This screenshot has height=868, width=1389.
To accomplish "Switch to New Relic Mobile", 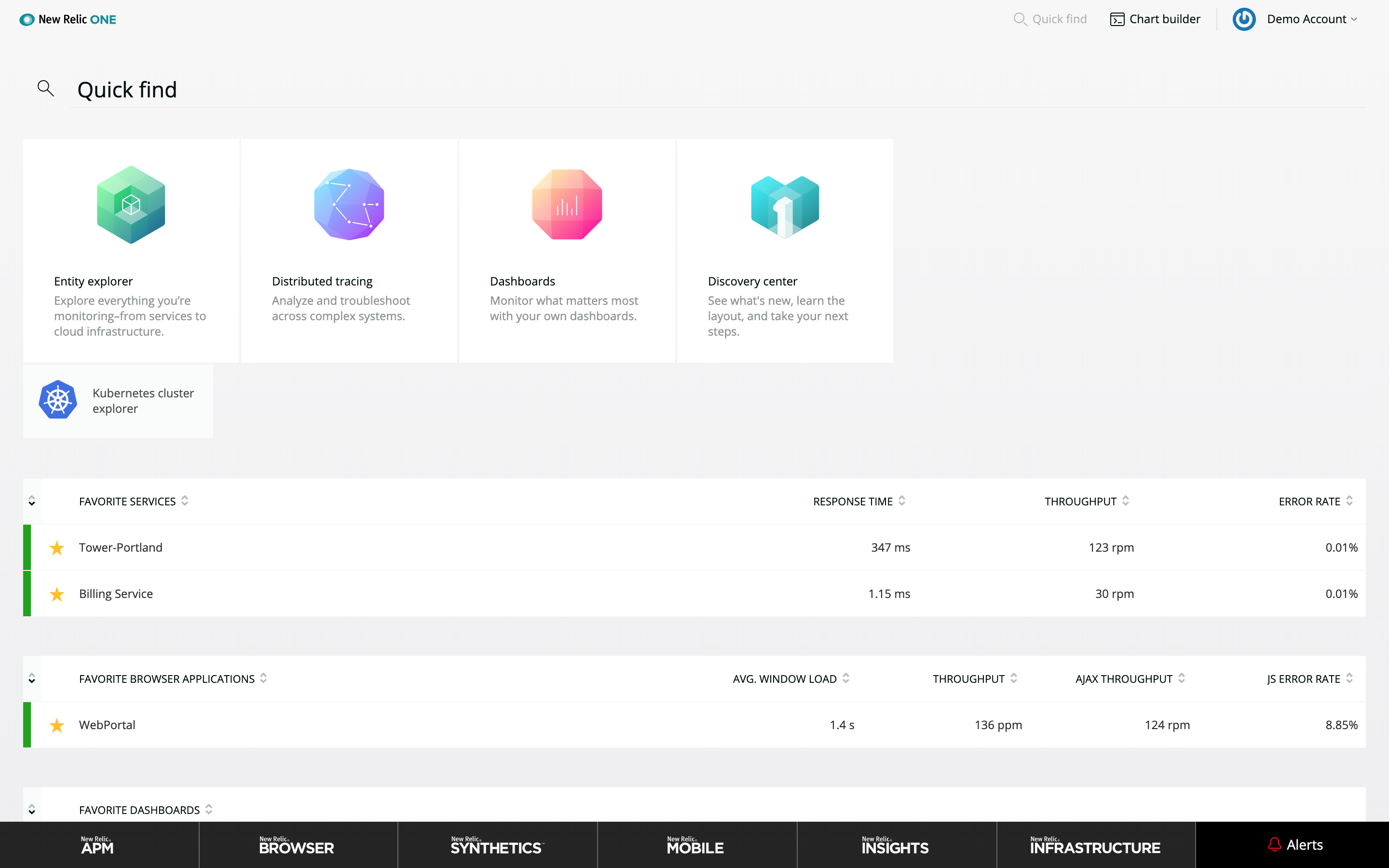I will click(697, 845).
